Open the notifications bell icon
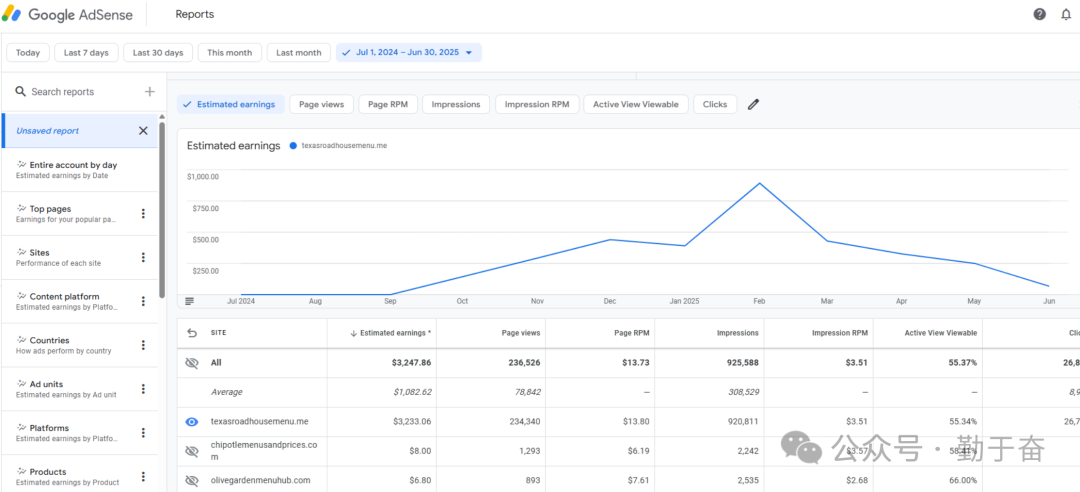 [1066, 14]
